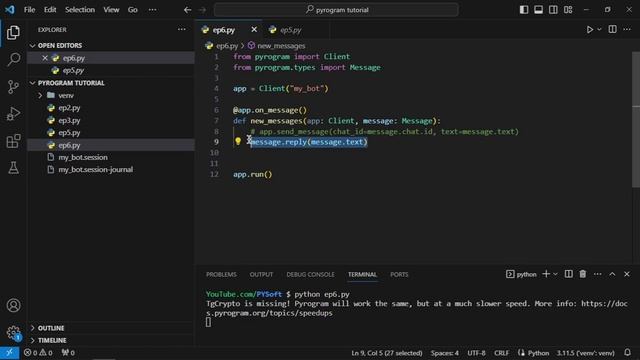Collapse the PYROGRAM TUTORIAL folder section

coord(33,83)
